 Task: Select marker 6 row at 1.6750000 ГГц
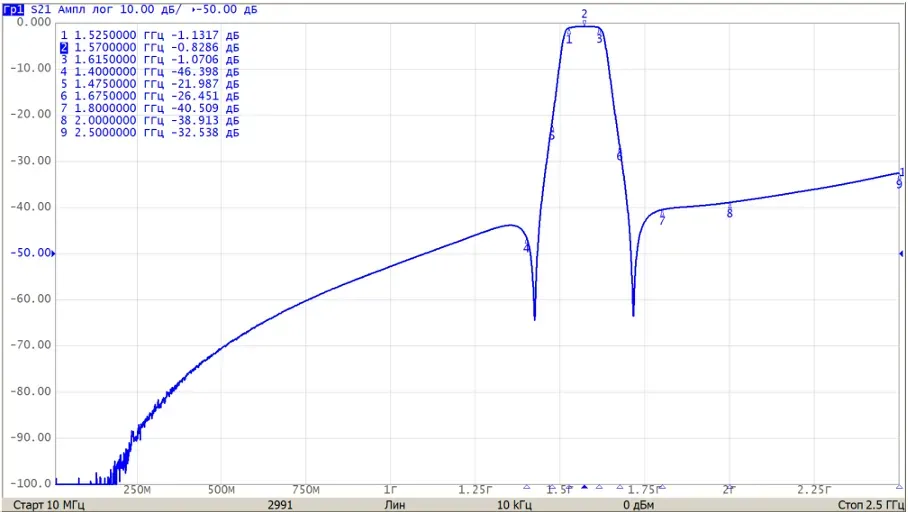[x=150, y=96]
